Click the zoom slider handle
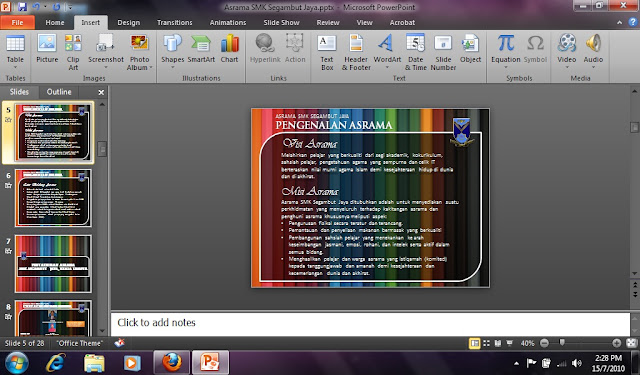This screenshot has width=640, height=375. (562, 343)
